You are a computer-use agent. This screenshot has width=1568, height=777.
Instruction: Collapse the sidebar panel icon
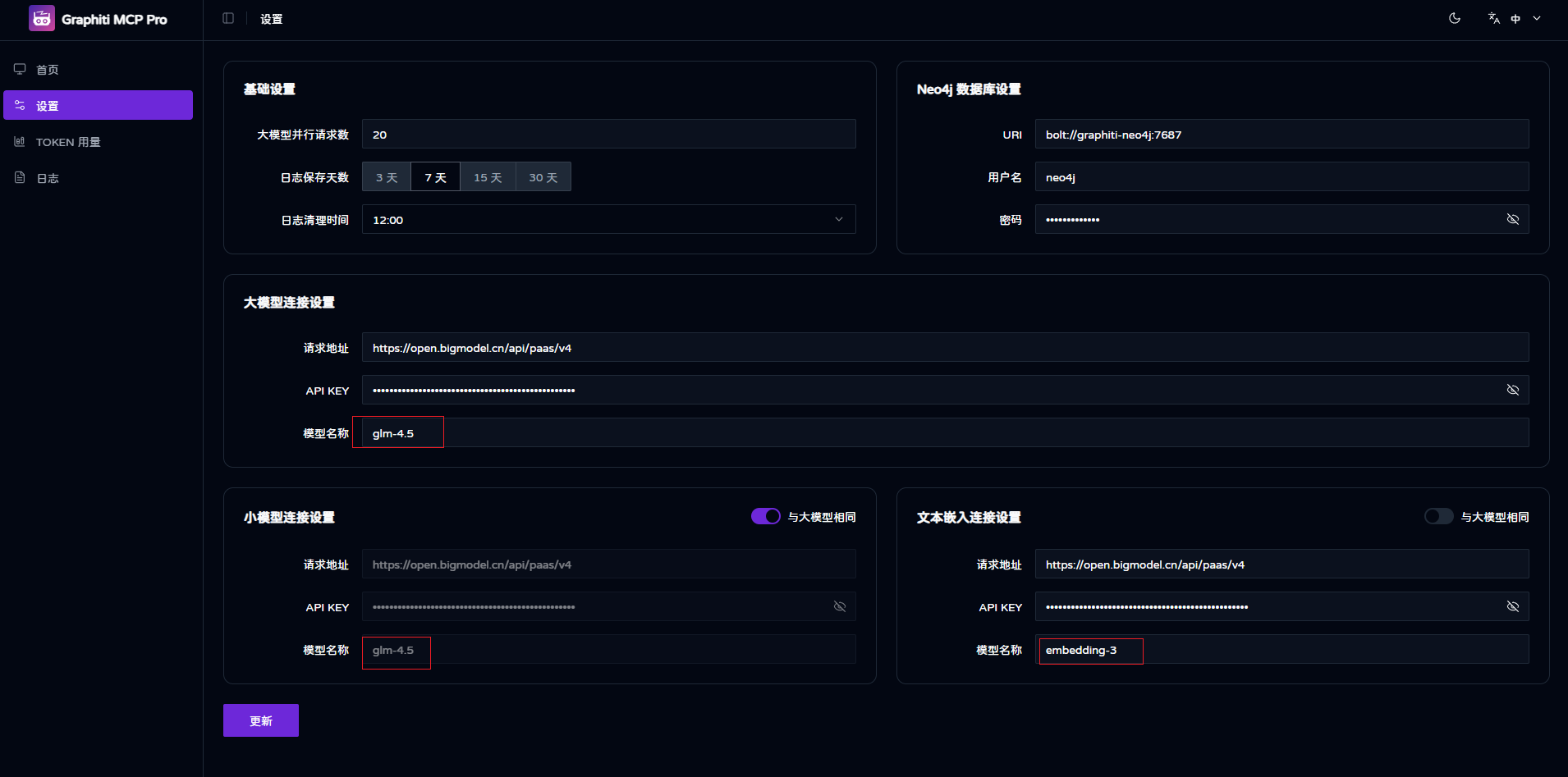coord(228,18)
